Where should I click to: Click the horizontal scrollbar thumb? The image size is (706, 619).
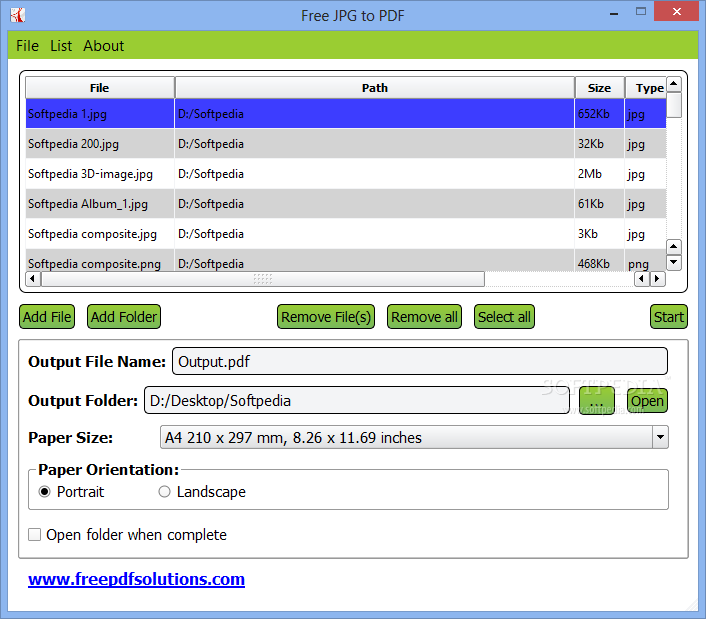pyautogui.click(x=263, y=279)
